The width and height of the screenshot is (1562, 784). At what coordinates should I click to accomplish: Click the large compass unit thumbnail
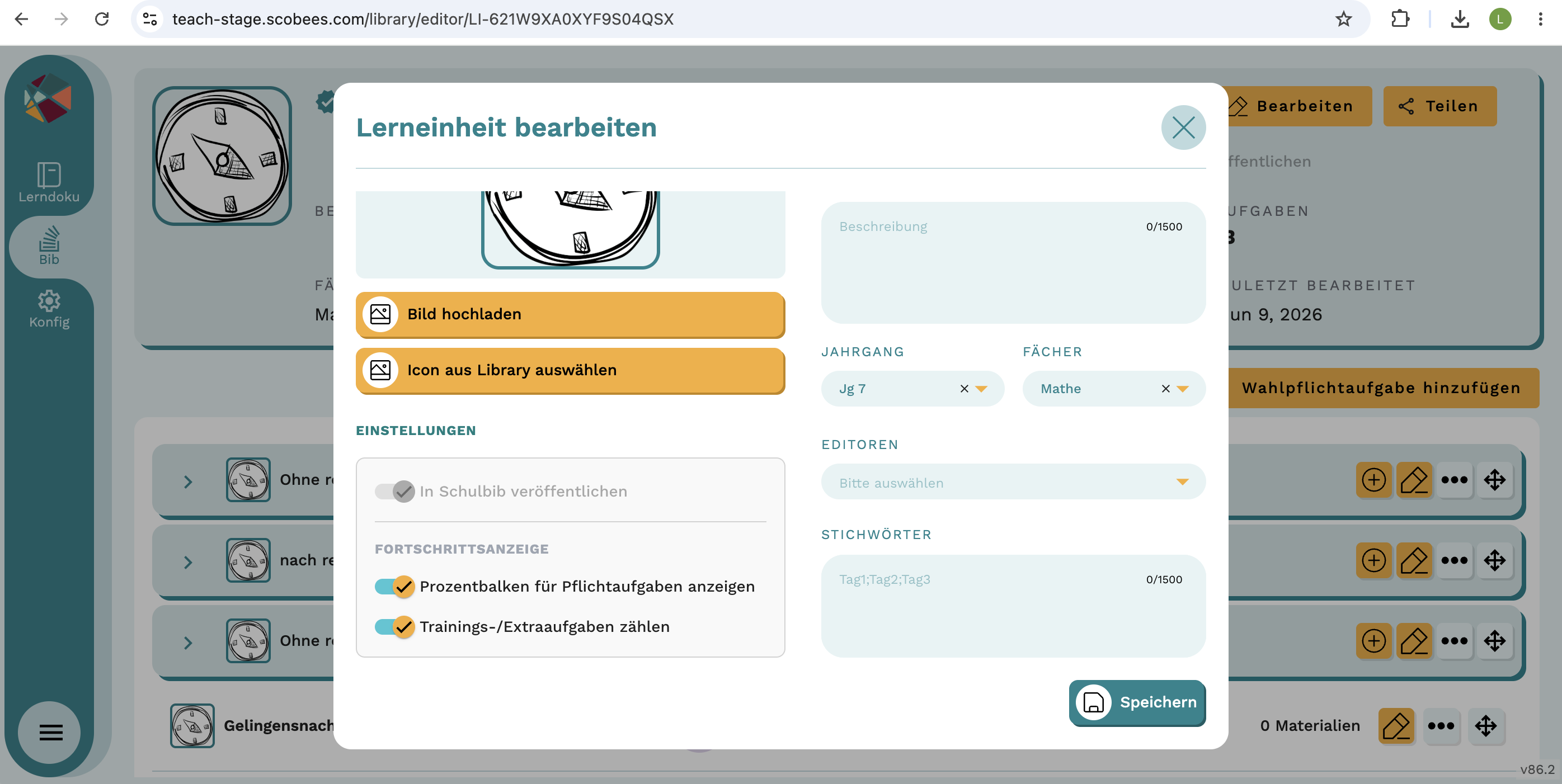(x=222, y=155)
